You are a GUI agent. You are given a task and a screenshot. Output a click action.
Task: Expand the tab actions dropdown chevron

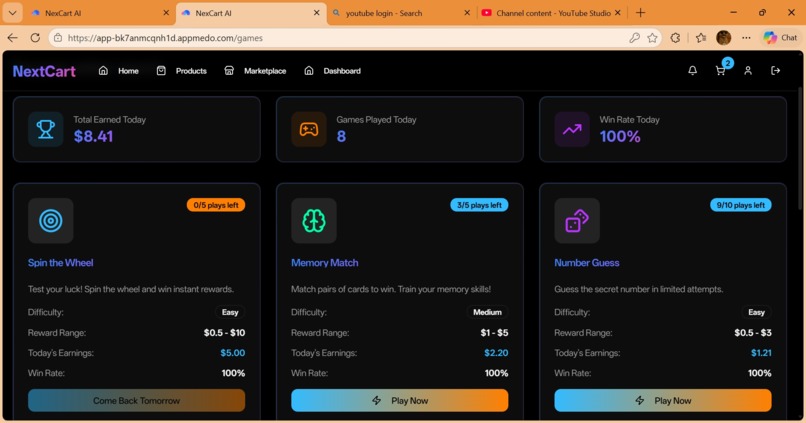point(12,13)
